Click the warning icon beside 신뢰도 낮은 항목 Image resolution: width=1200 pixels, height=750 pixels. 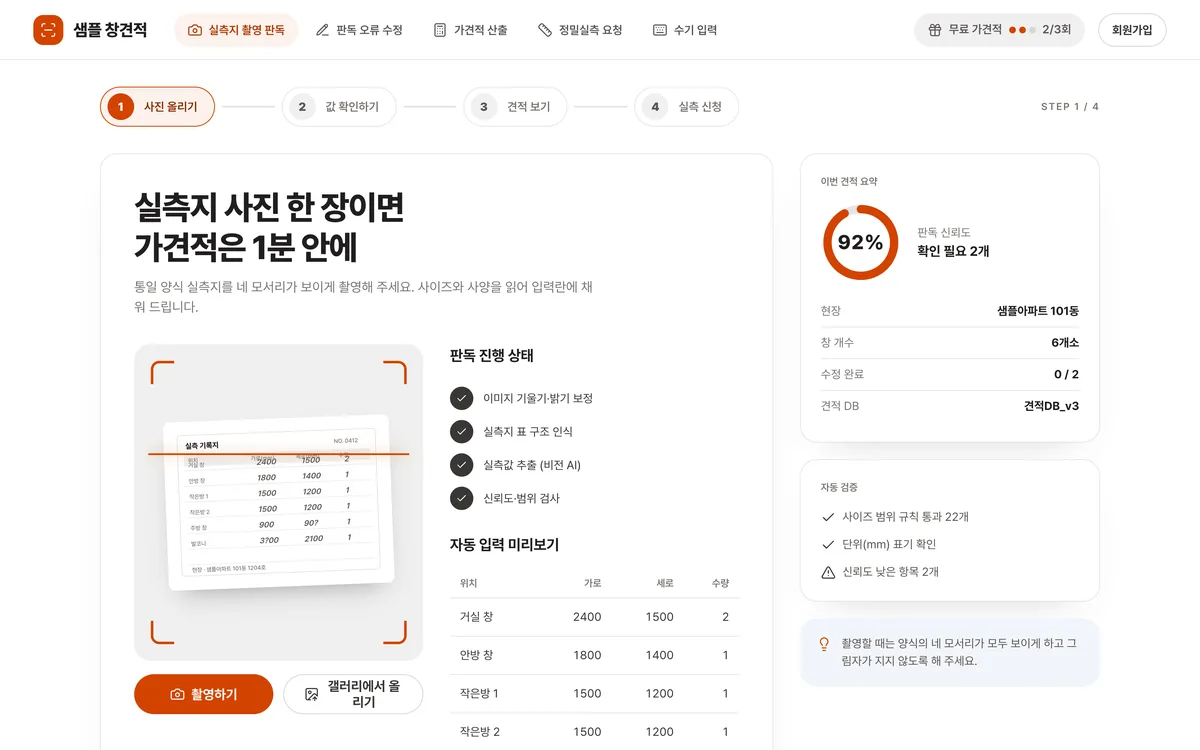pos(828,572)
